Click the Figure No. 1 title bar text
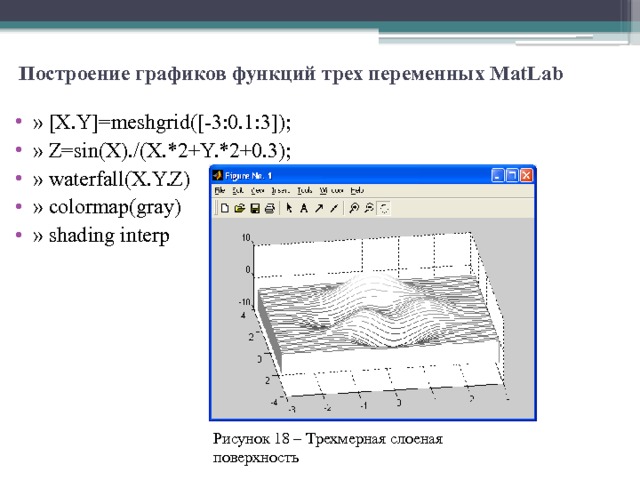The width and height of the screenshot is (640, 480). pos(249,176)
